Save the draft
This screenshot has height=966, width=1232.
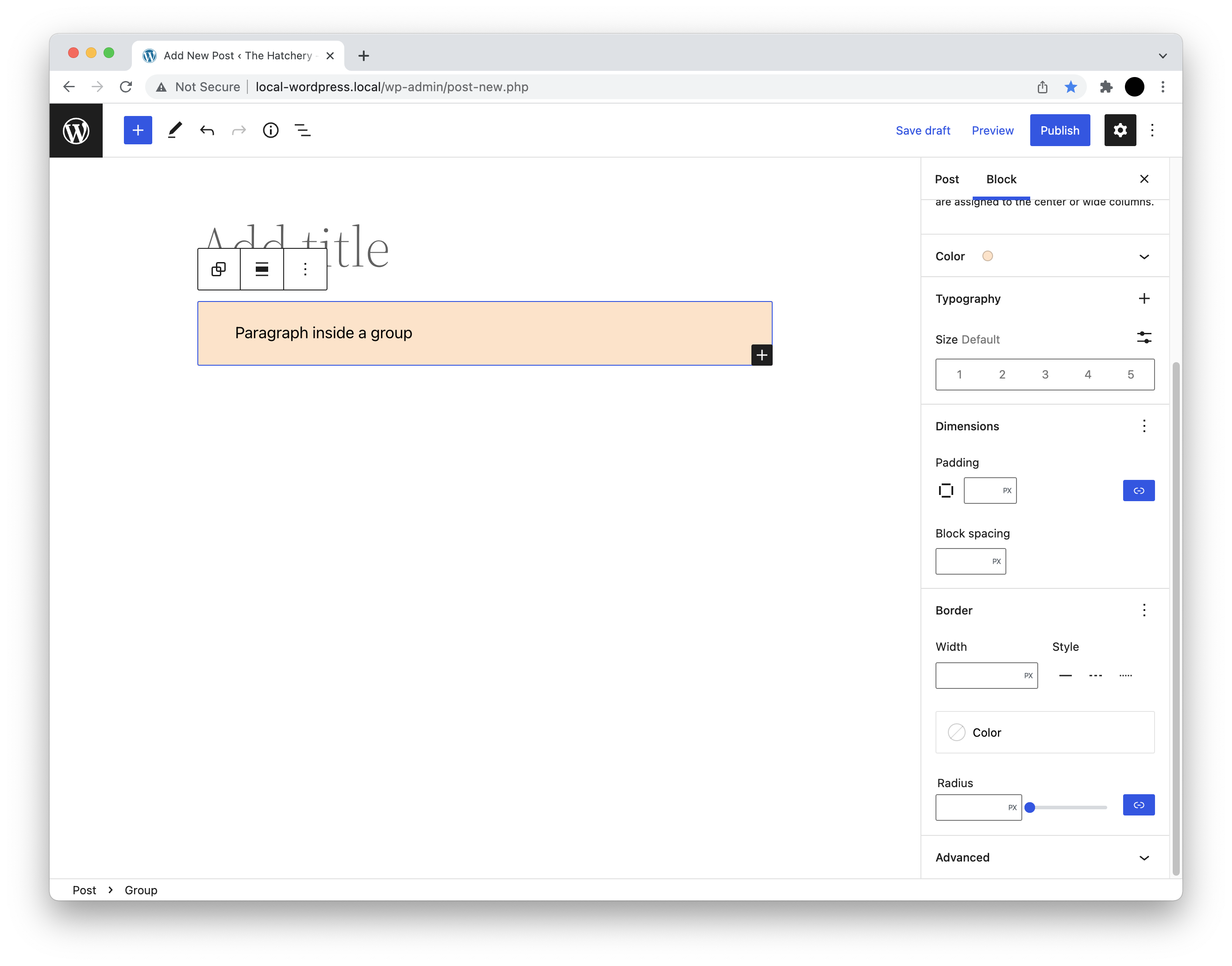(x=923, y=130)
